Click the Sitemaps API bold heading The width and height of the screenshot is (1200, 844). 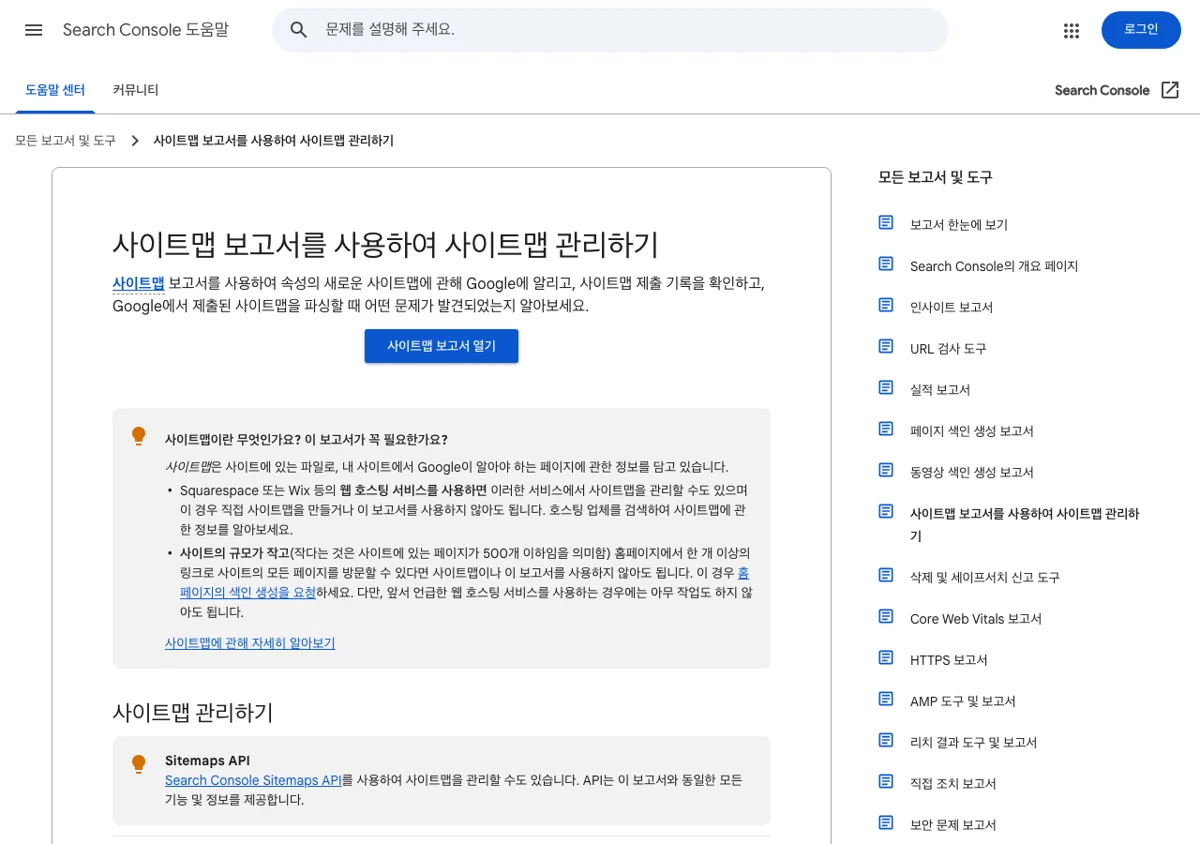[207, 761]
